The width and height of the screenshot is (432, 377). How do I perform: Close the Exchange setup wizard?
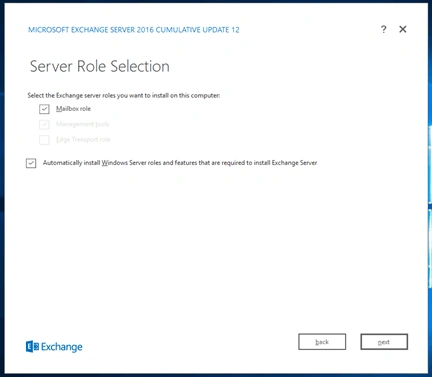click(403, 29)
